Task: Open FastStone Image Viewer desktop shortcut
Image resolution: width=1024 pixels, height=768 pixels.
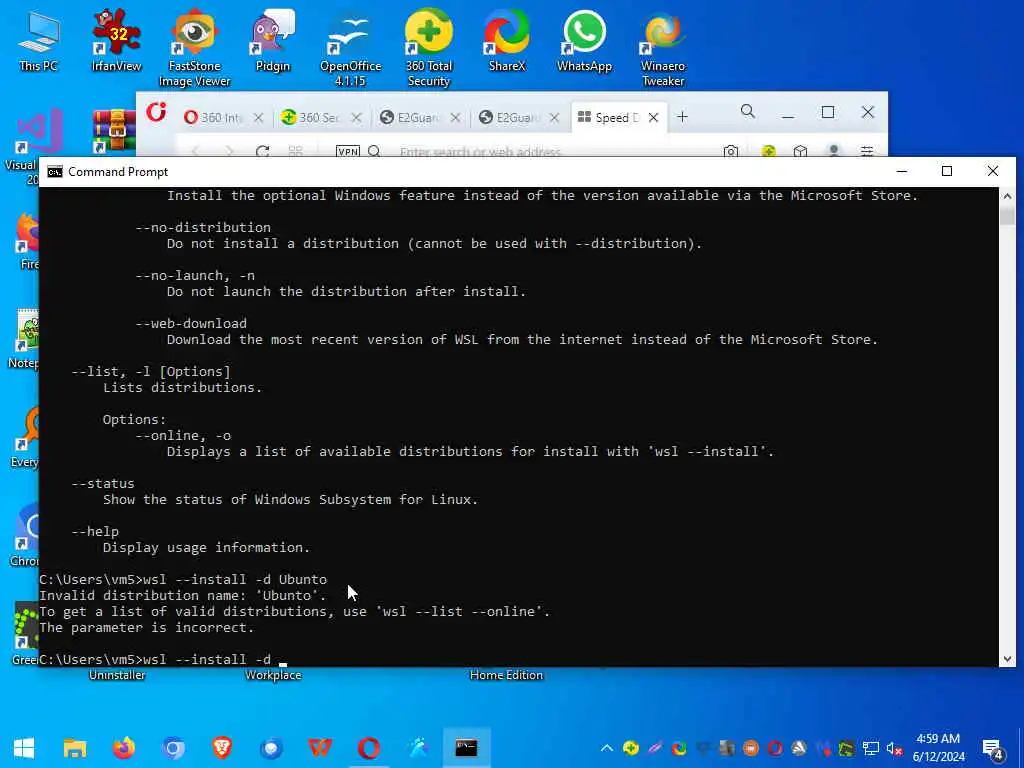Action: pos(195,47)
